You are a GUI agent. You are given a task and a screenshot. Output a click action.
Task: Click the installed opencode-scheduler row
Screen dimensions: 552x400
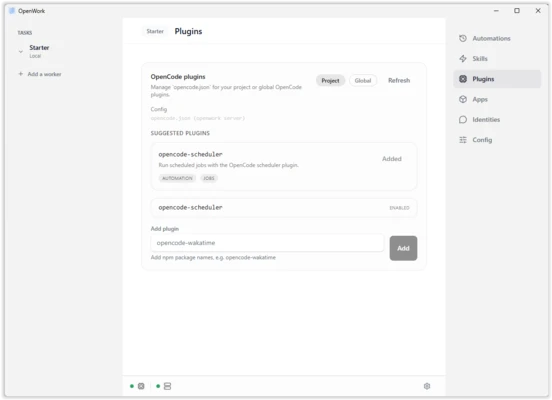[x=284, y=208]
